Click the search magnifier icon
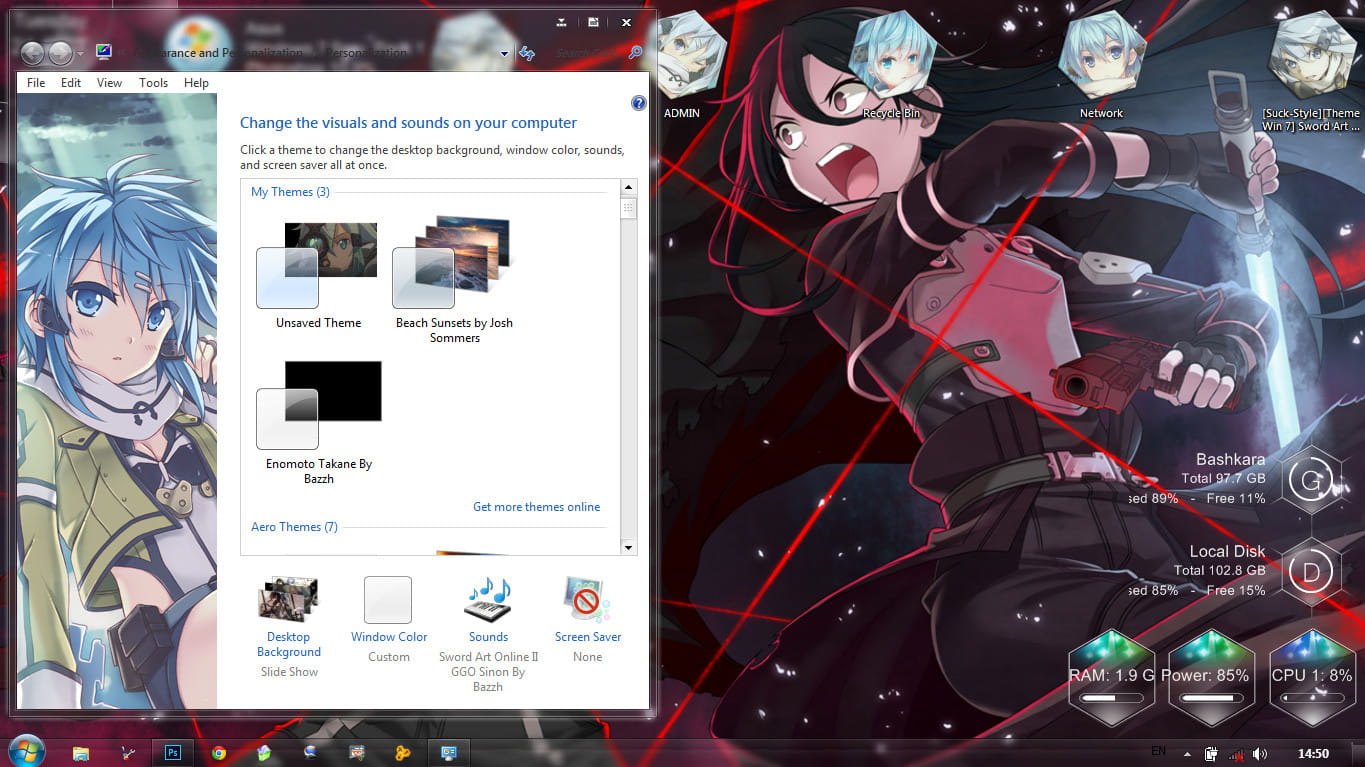This screenshot has width=1365, height=767. pyautogui.click(x=635, y=53)
